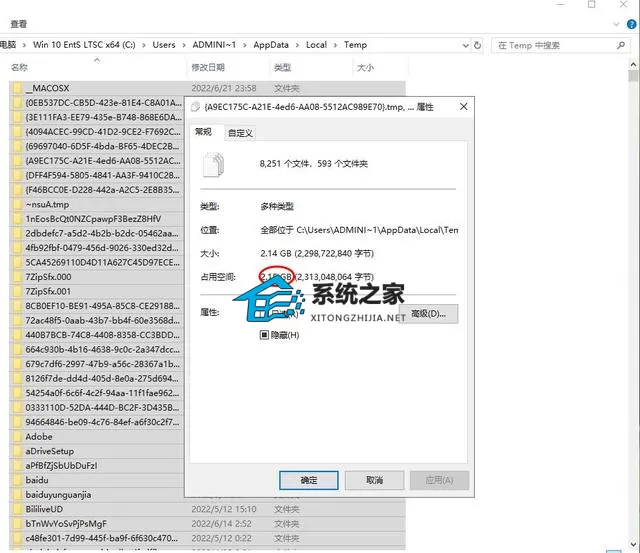Click the refresh icon beside address bar
This screenshot has height=553, width=640.
[x=477, y=45]
